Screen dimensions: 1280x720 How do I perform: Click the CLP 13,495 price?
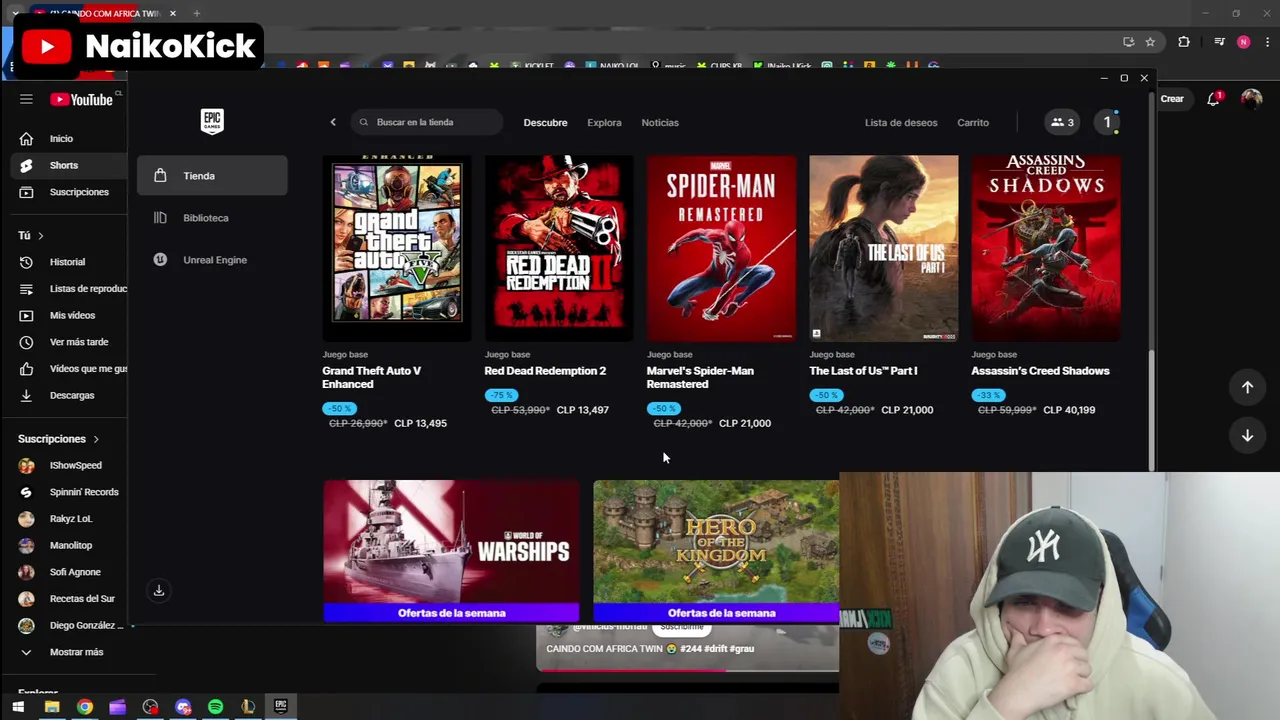pyautogui.click(x=420, y=423)
